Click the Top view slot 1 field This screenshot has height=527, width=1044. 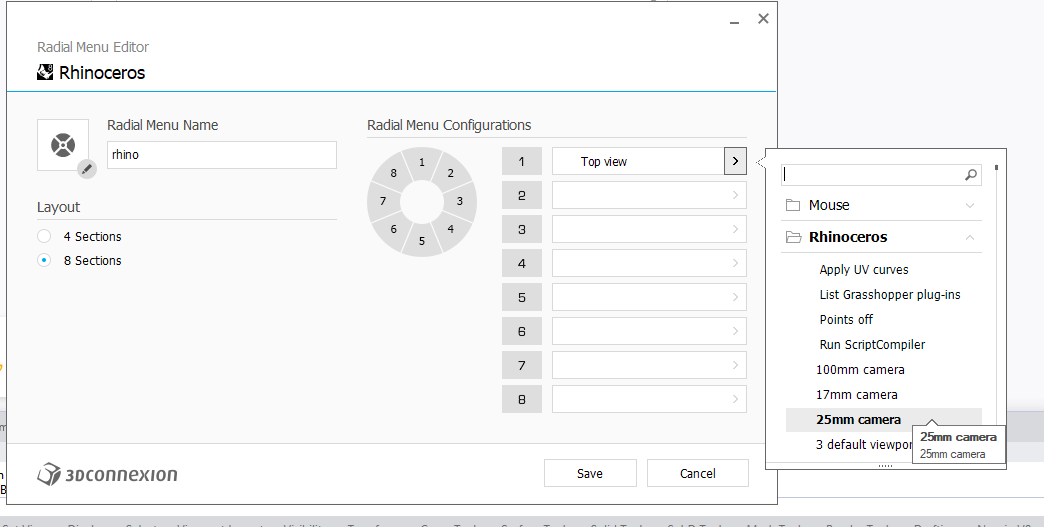pyautogui.click(x=638, y=161)
